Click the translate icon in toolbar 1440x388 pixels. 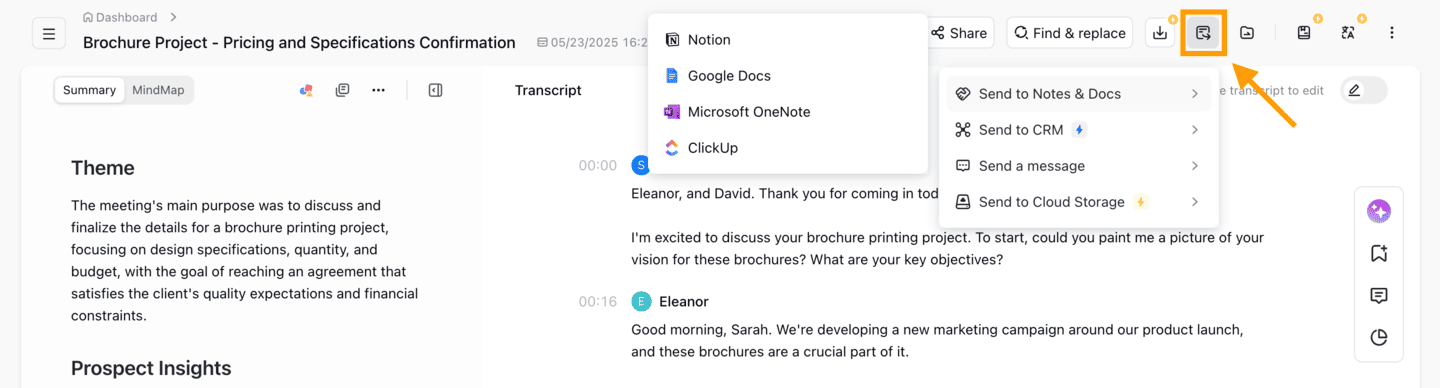tap(1348, 33)
